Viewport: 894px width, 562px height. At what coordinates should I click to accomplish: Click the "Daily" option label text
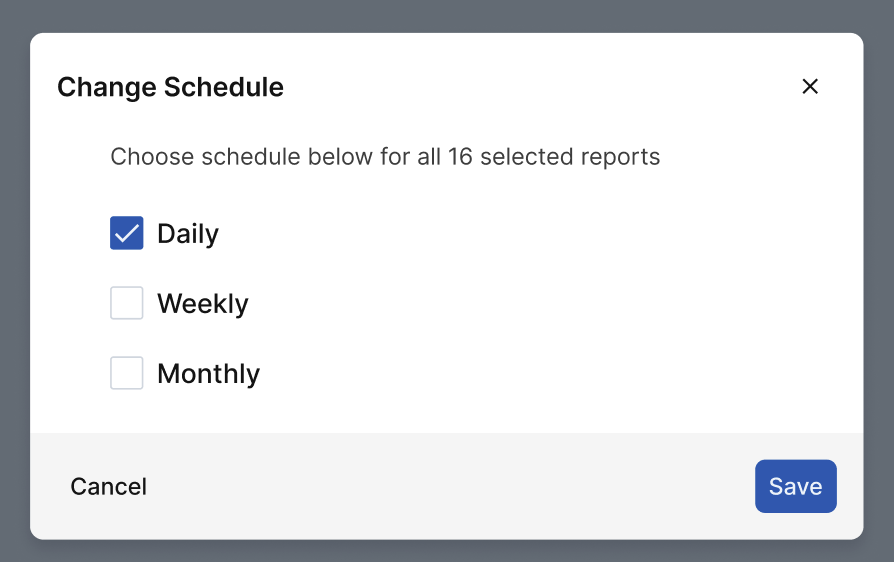188,234
